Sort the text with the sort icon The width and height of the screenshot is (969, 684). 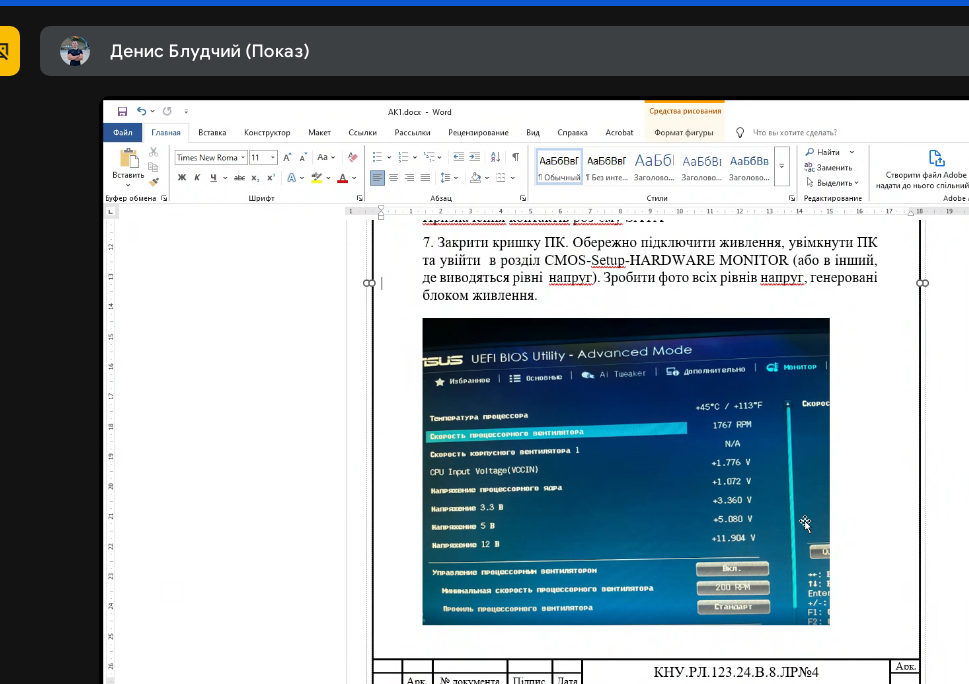[x=495, y=158]
